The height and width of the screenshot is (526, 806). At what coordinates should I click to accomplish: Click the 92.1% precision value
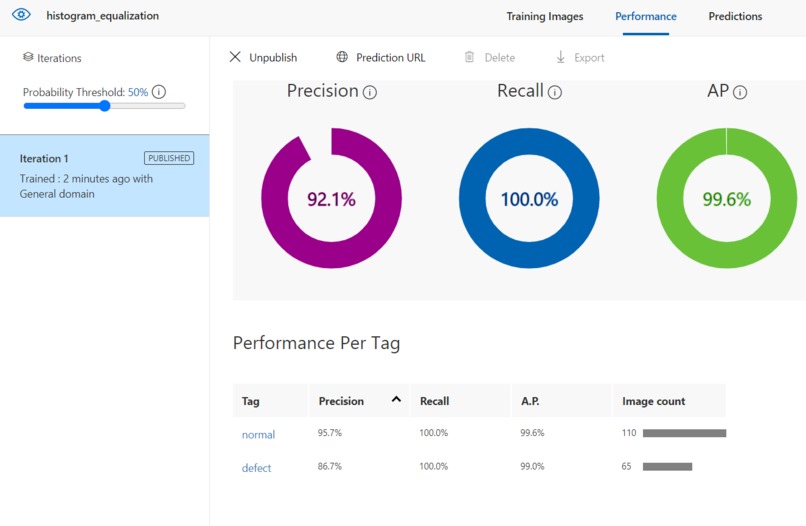(331, 199)
